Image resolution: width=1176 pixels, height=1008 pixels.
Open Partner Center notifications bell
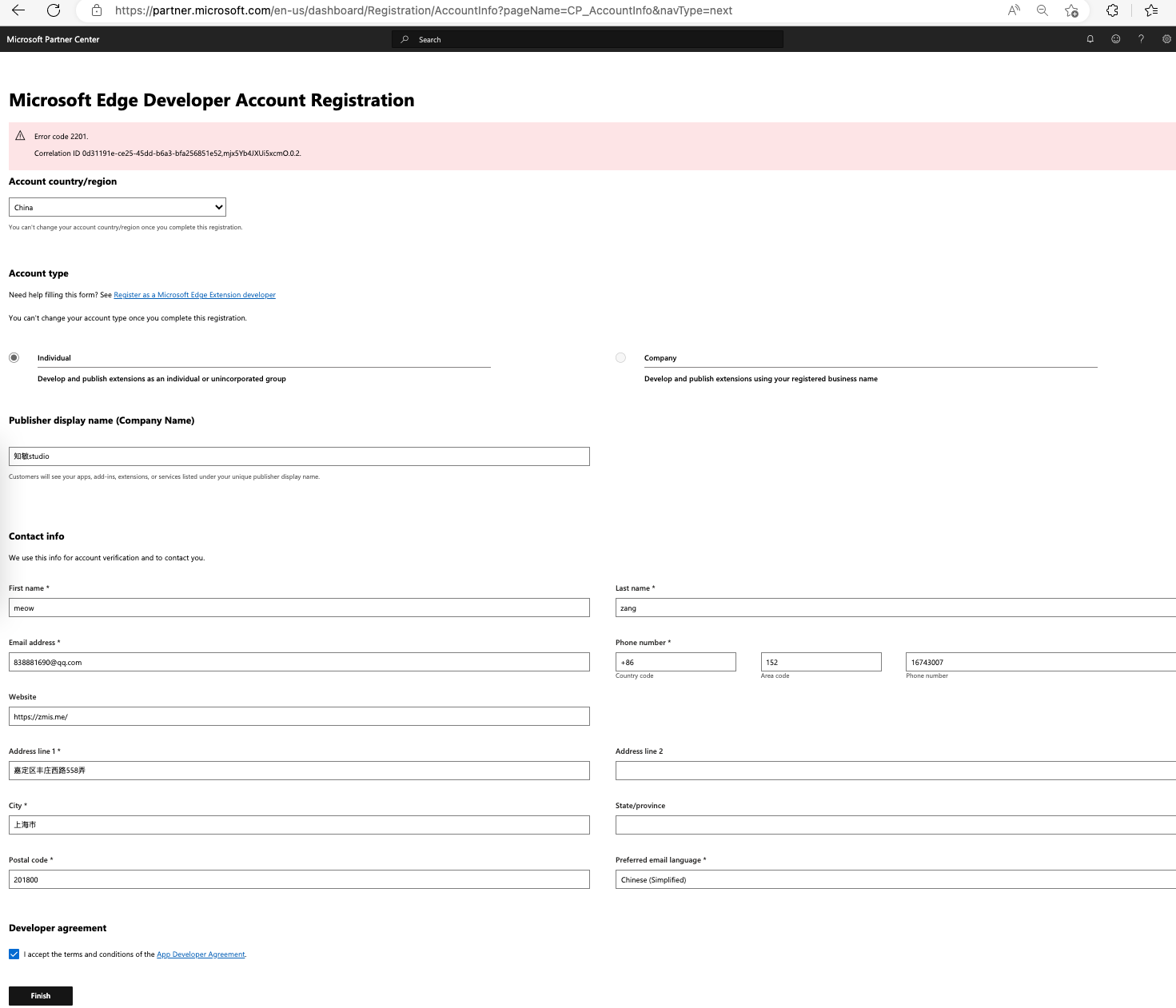(x=1089, y=38)
